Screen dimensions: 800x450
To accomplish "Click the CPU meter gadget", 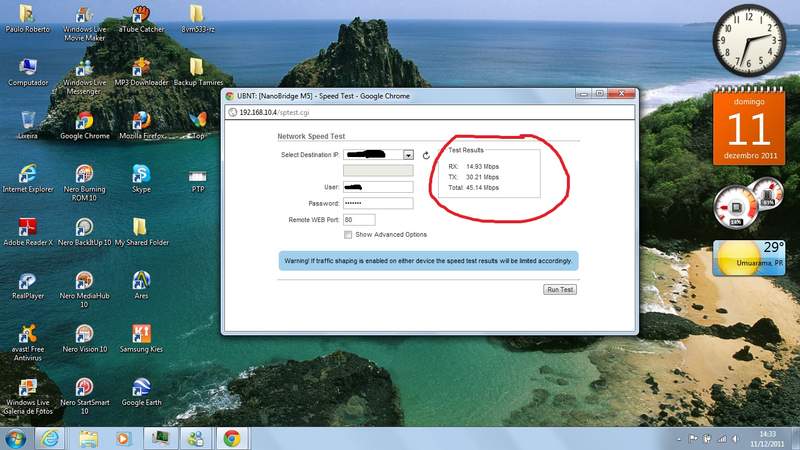I will tap(748, 203).
